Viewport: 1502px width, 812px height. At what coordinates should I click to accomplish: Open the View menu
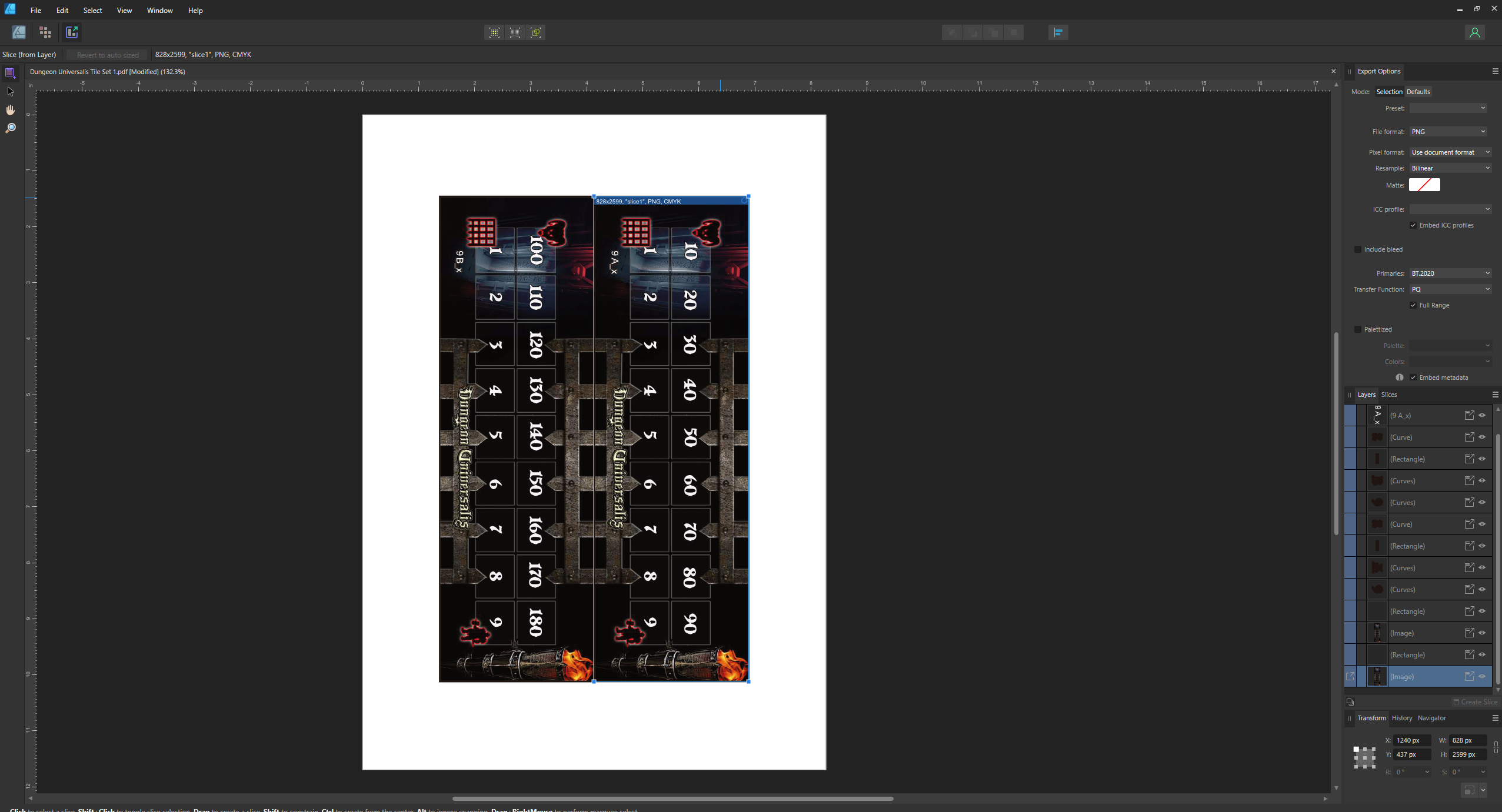(x=124, y=10)
